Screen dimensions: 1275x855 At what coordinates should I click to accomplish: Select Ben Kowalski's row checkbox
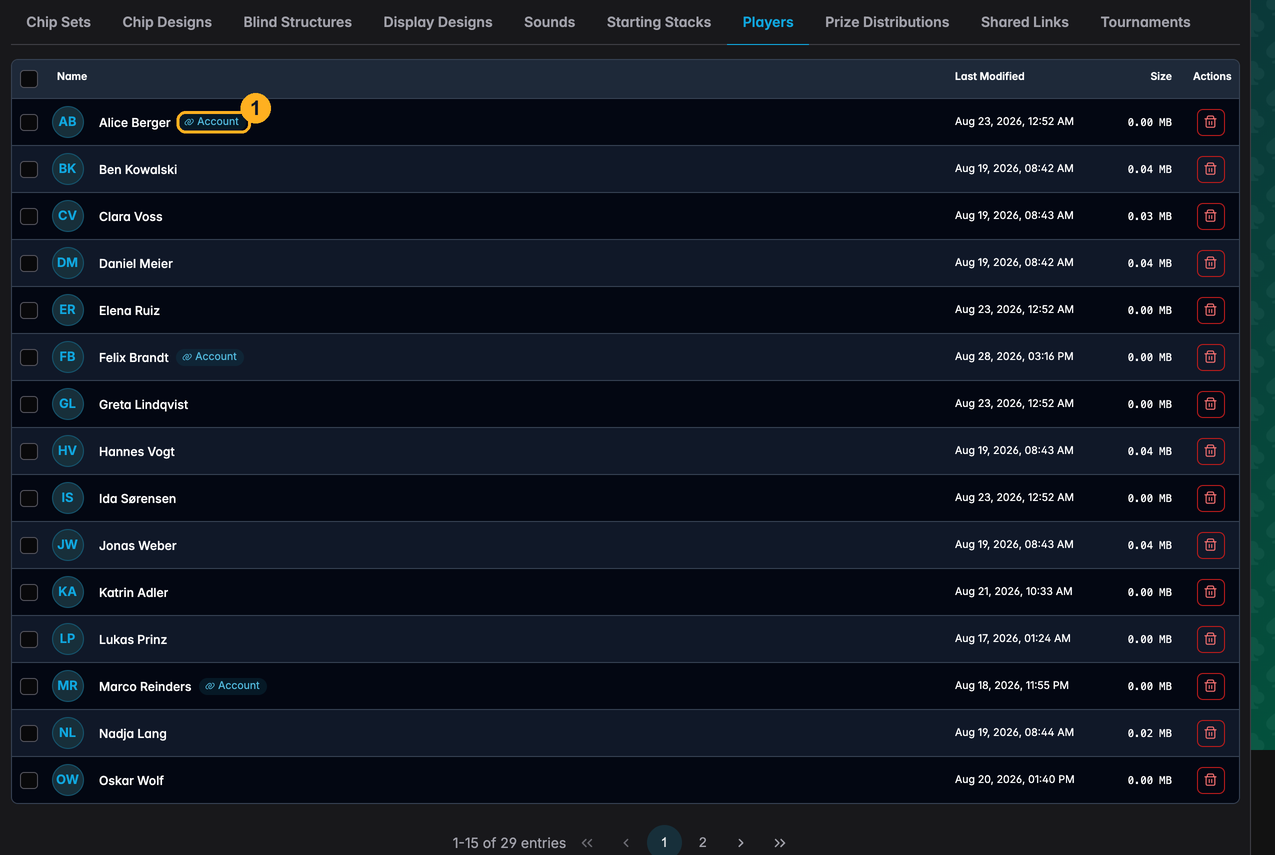[29, 169]
